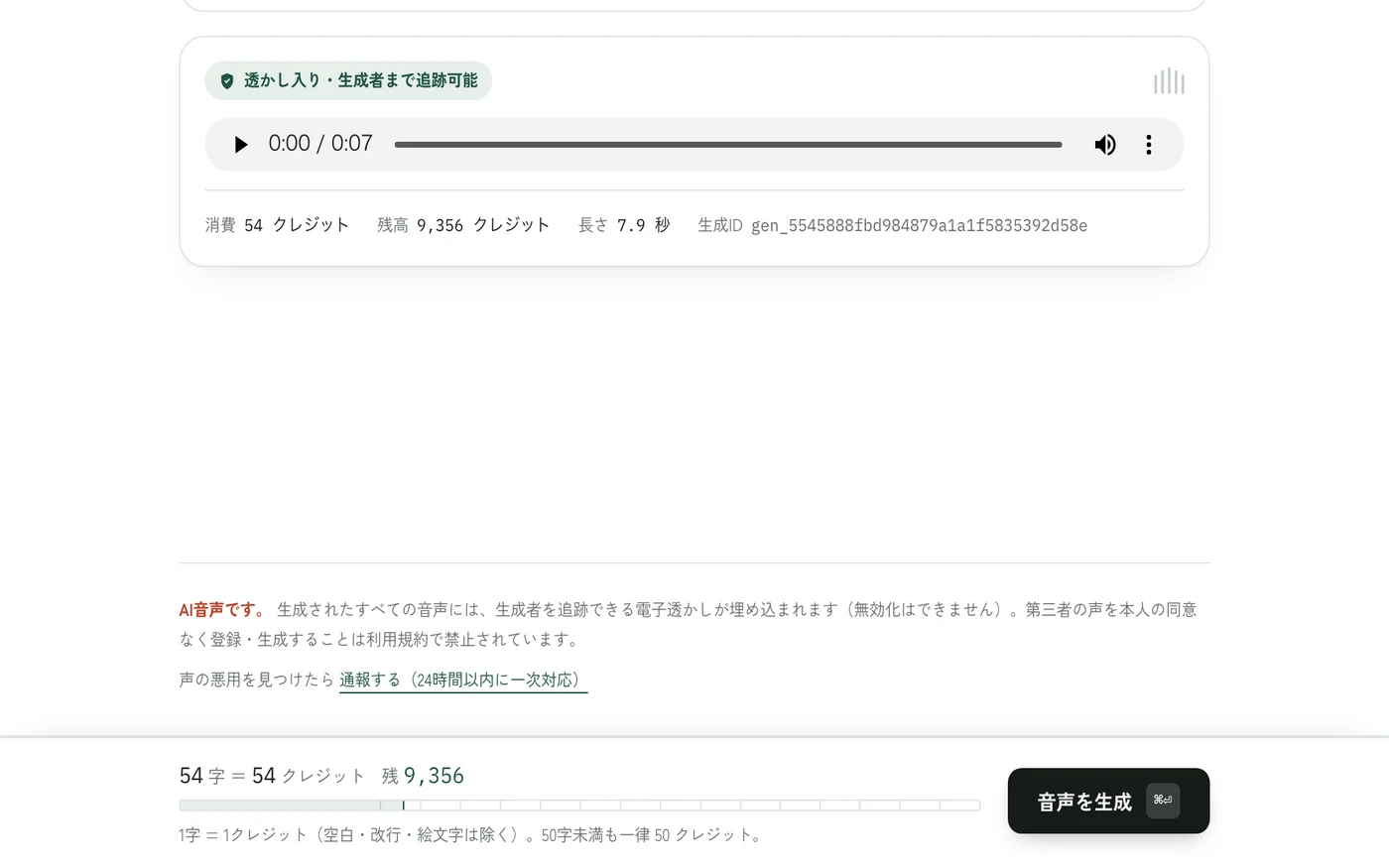Click the 残高 9,356 クレジット value
The height and width of the screenshot is (868, 1389).
[463, 225]
